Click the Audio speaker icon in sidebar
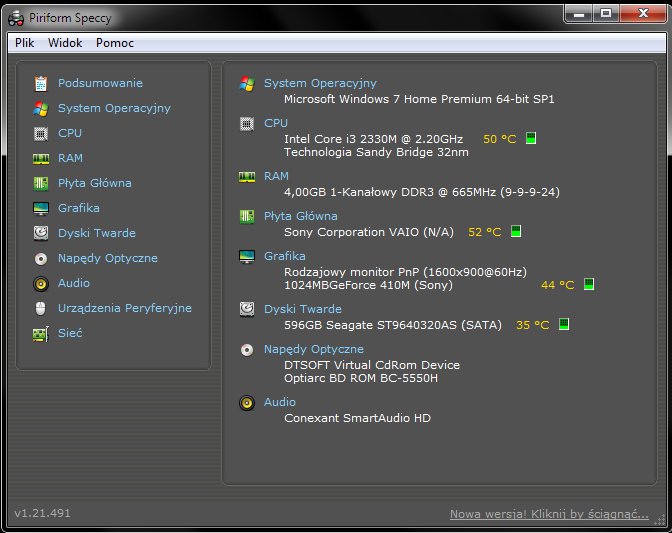Image resolution: width=672 pixels, height=533 pixels. coord(41,284)
